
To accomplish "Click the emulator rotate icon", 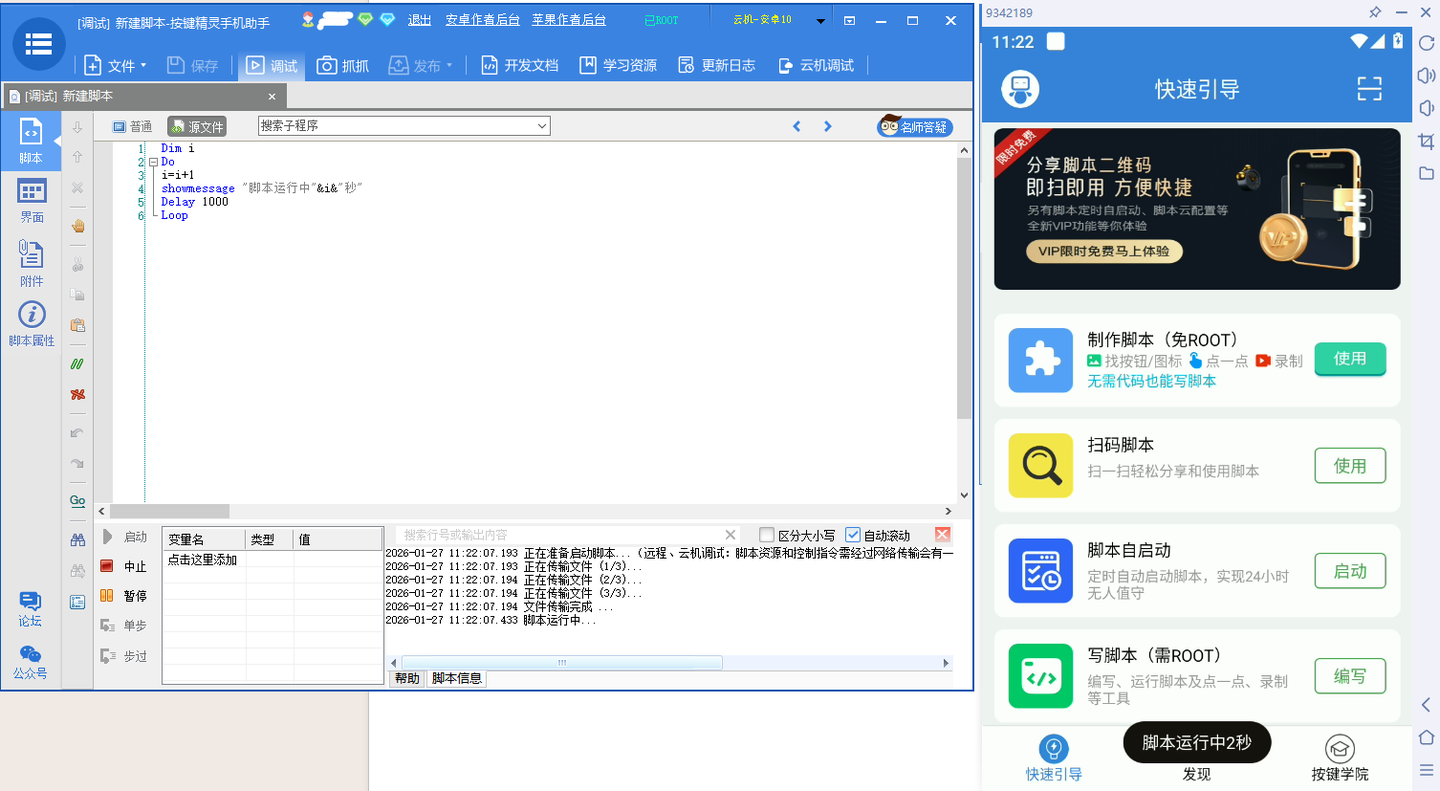I will [1427, 43].
